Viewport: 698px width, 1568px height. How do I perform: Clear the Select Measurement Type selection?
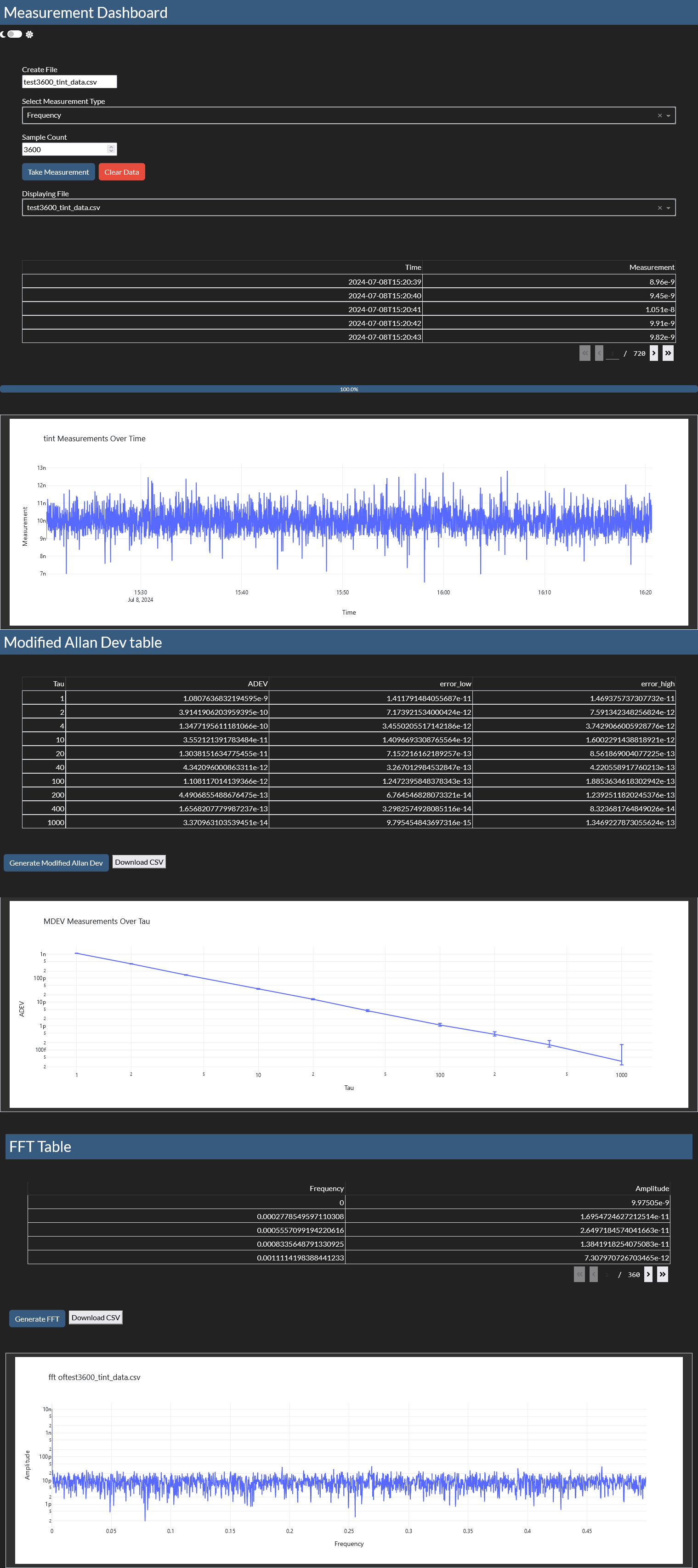coord(659,116)
